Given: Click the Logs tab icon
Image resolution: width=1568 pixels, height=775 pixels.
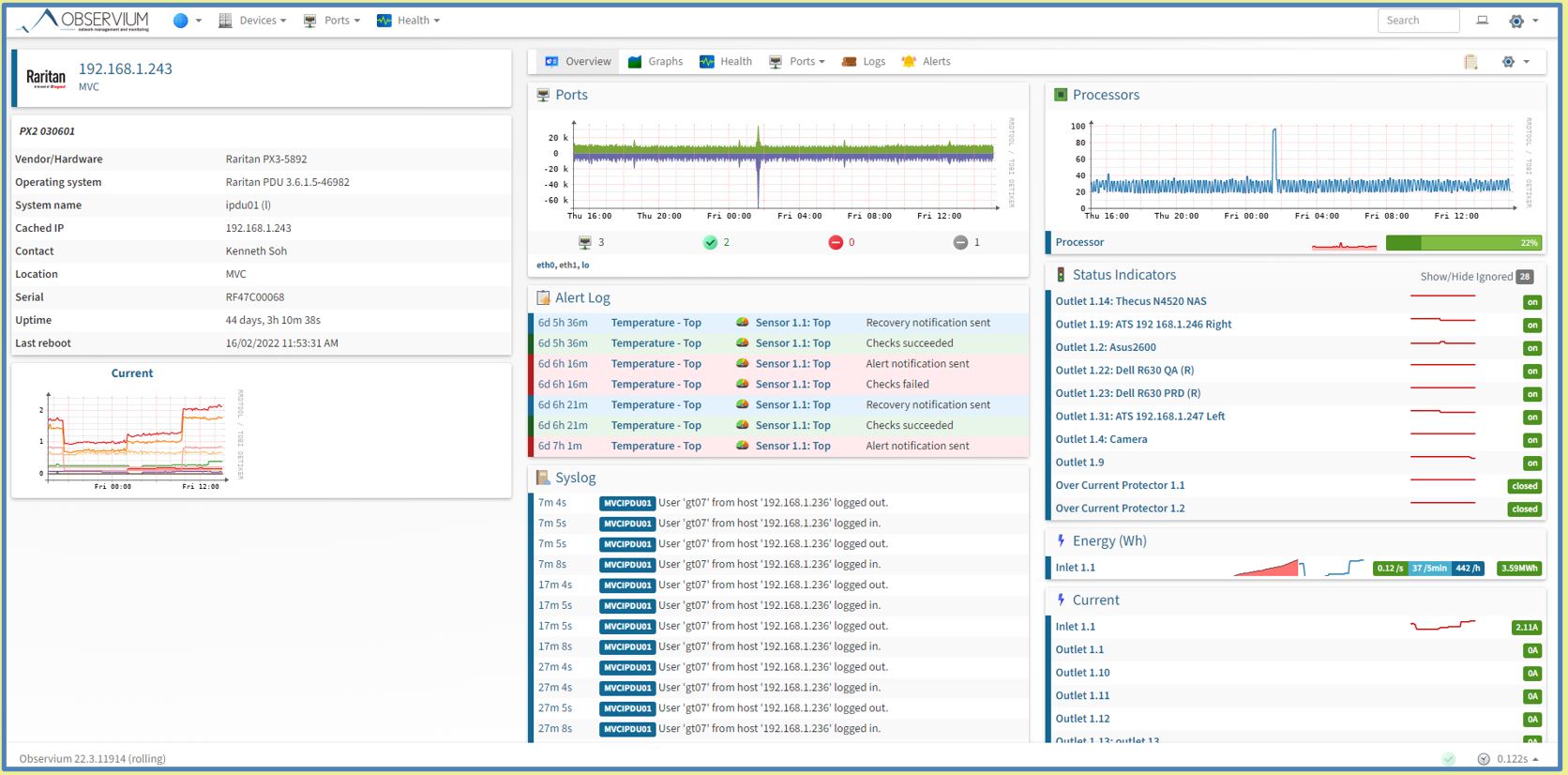Looking at the screenshot, I should point(849,62).
